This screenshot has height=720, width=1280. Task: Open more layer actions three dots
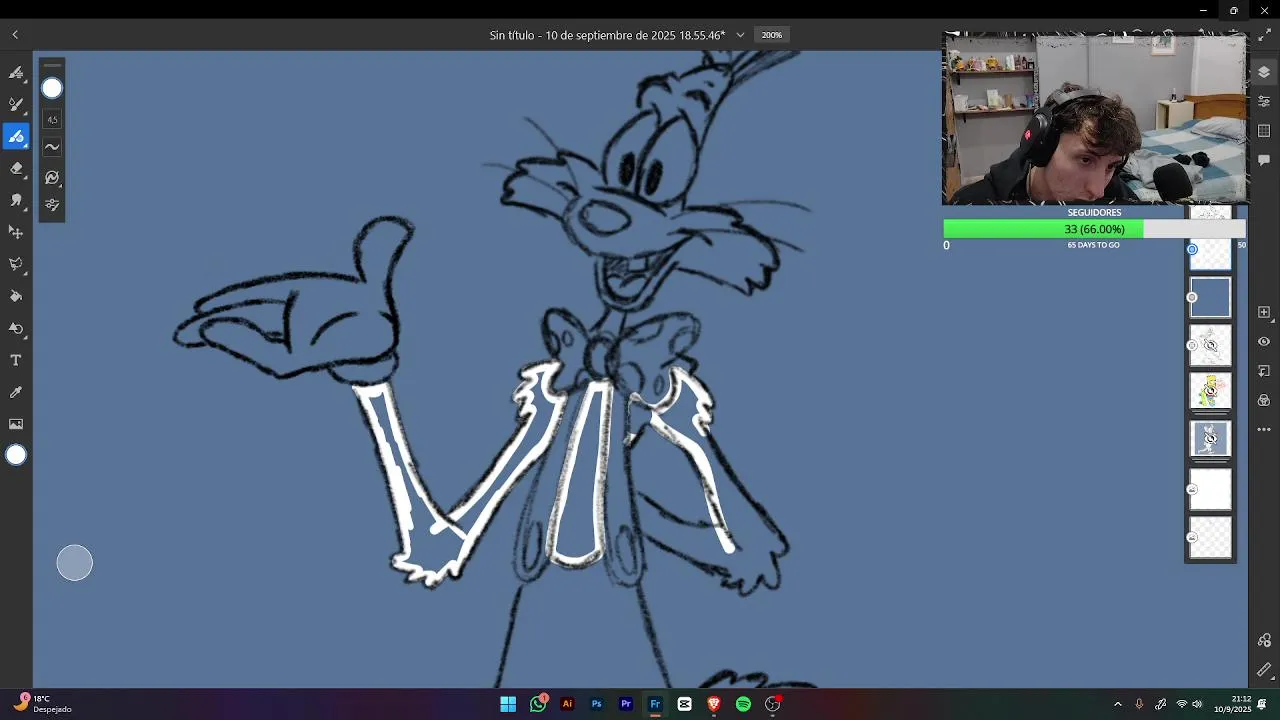(x=1264, y=430)
